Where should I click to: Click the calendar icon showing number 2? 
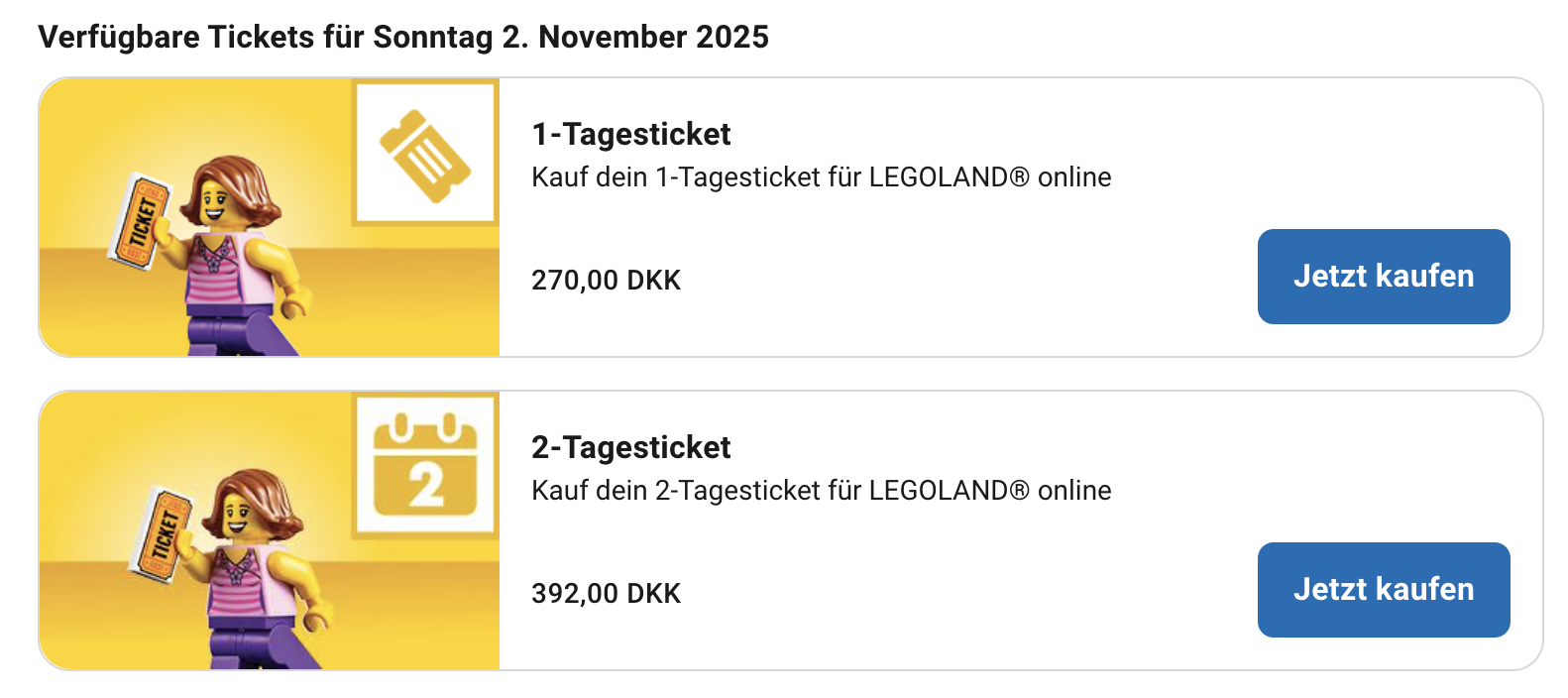tap(425, 466)
